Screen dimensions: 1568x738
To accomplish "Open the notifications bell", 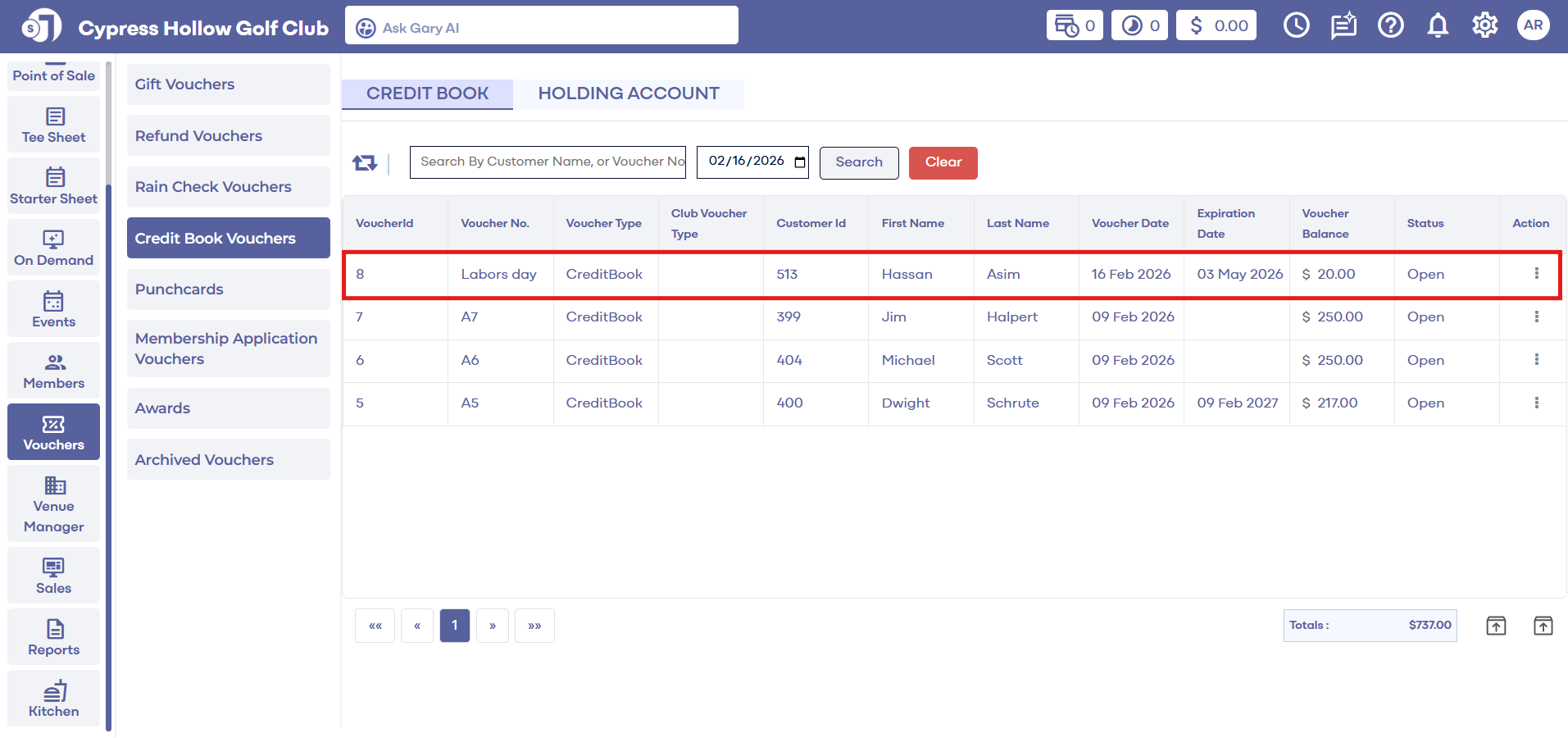I will pos(1438,26).
